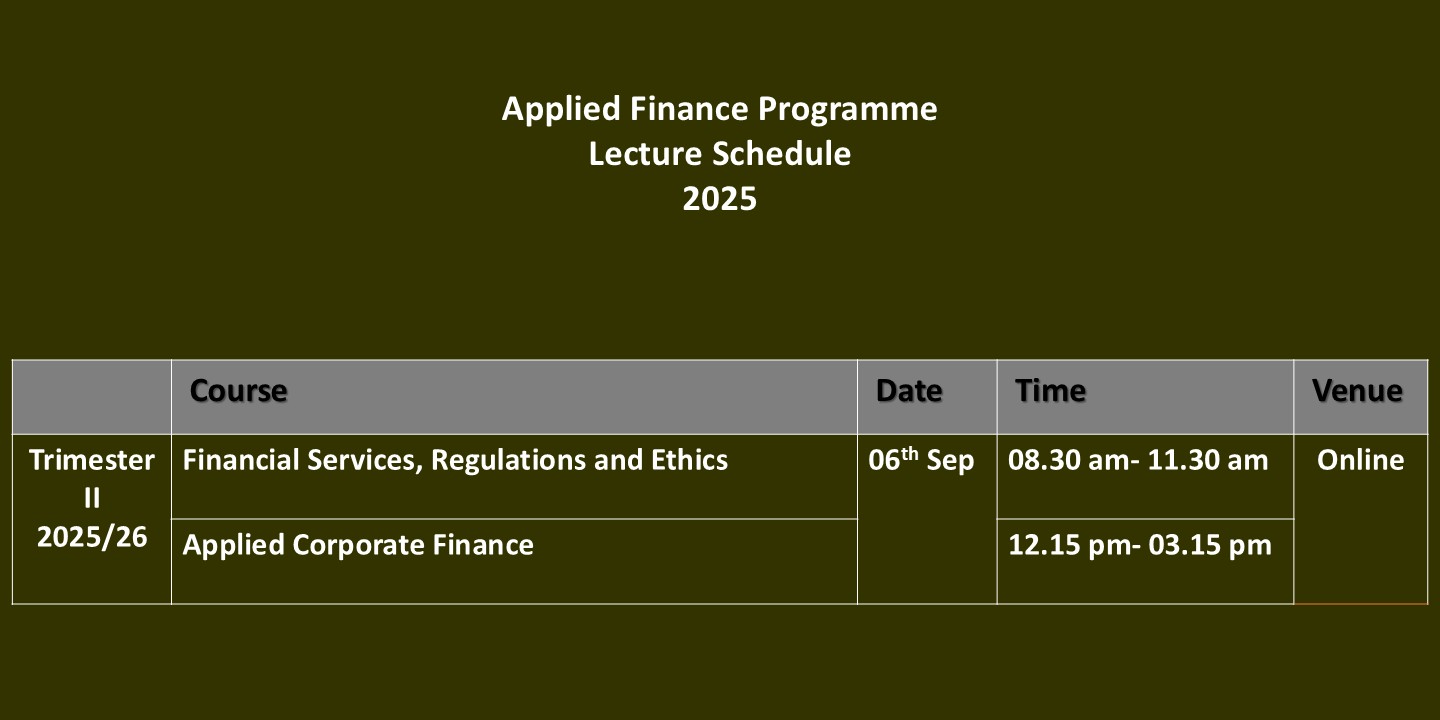The height and width of the screenshot is (720, 1440).
Task: Click the 2025 year text
Action: coord(719,199)
